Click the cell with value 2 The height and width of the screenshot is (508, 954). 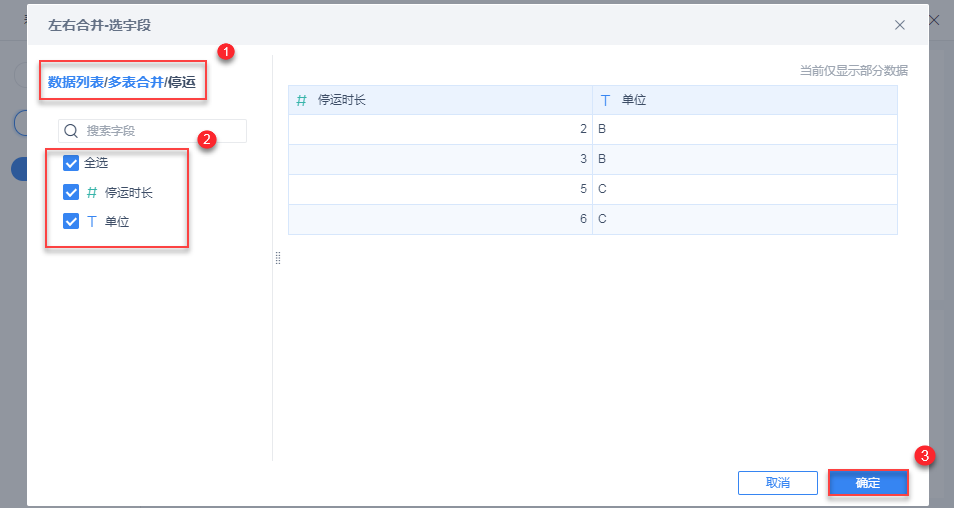(440, 129)
